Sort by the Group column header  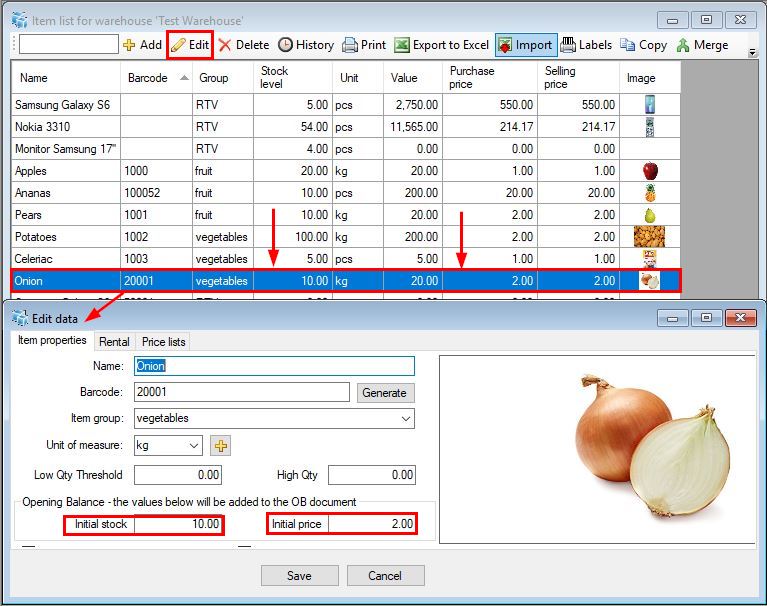point(223,77)
